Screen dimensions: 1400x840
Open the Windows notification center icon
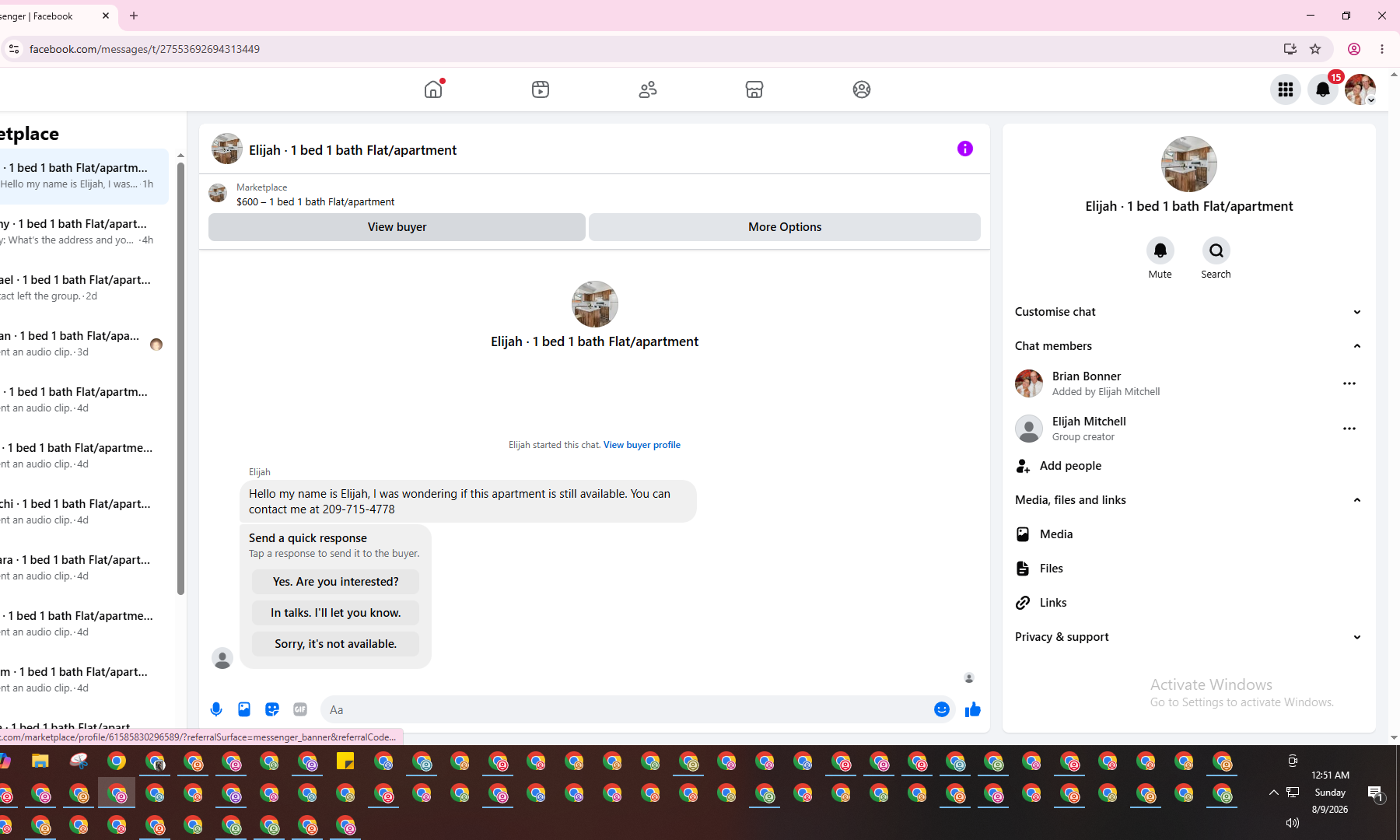pos(1375,793)
